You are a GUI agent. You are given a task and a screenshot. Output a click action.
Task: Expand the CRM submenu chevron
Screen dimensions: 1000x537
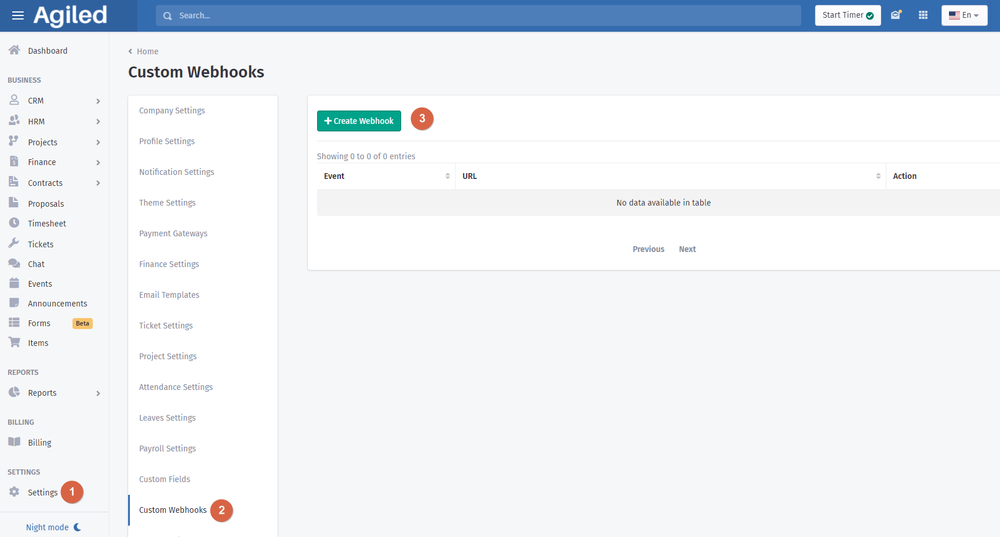[x=98, y=101]
